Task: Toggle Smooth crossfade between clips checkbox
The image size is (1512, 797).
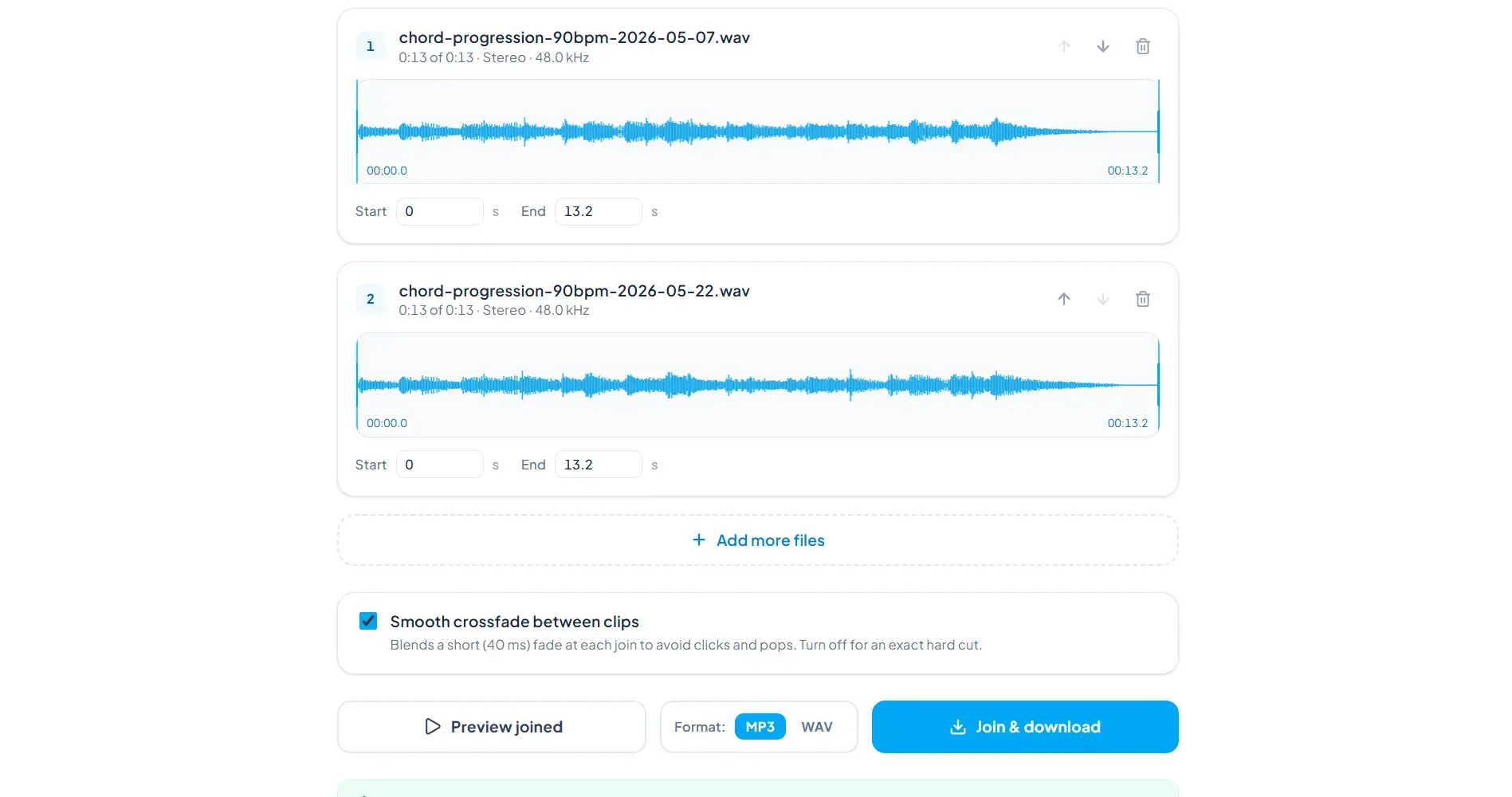Action: [368, 621]
